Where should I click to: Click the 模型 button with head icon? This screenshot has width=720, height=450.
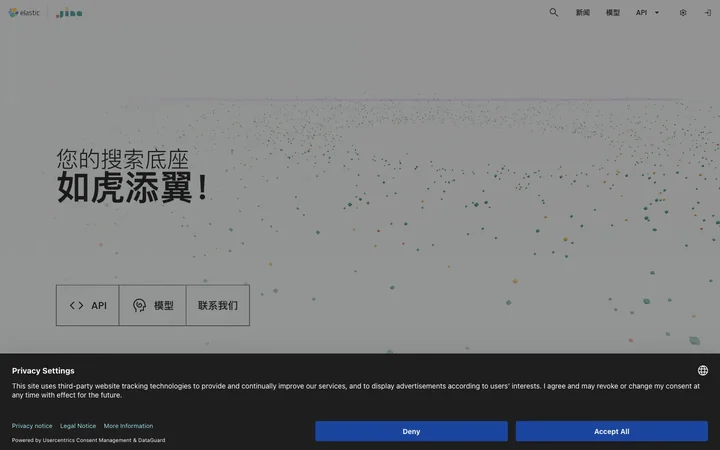[x=152, y=305]
